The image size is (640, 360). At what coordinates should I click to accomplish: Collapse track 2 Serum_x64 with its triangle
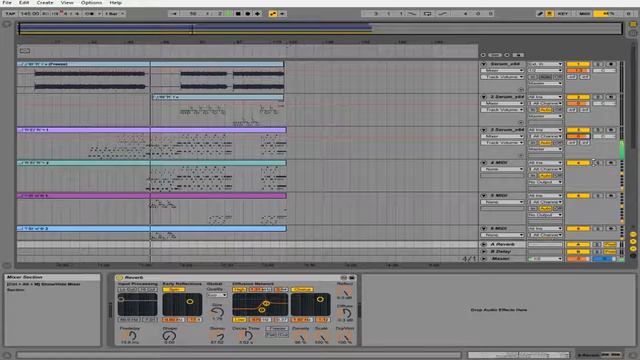484,97
